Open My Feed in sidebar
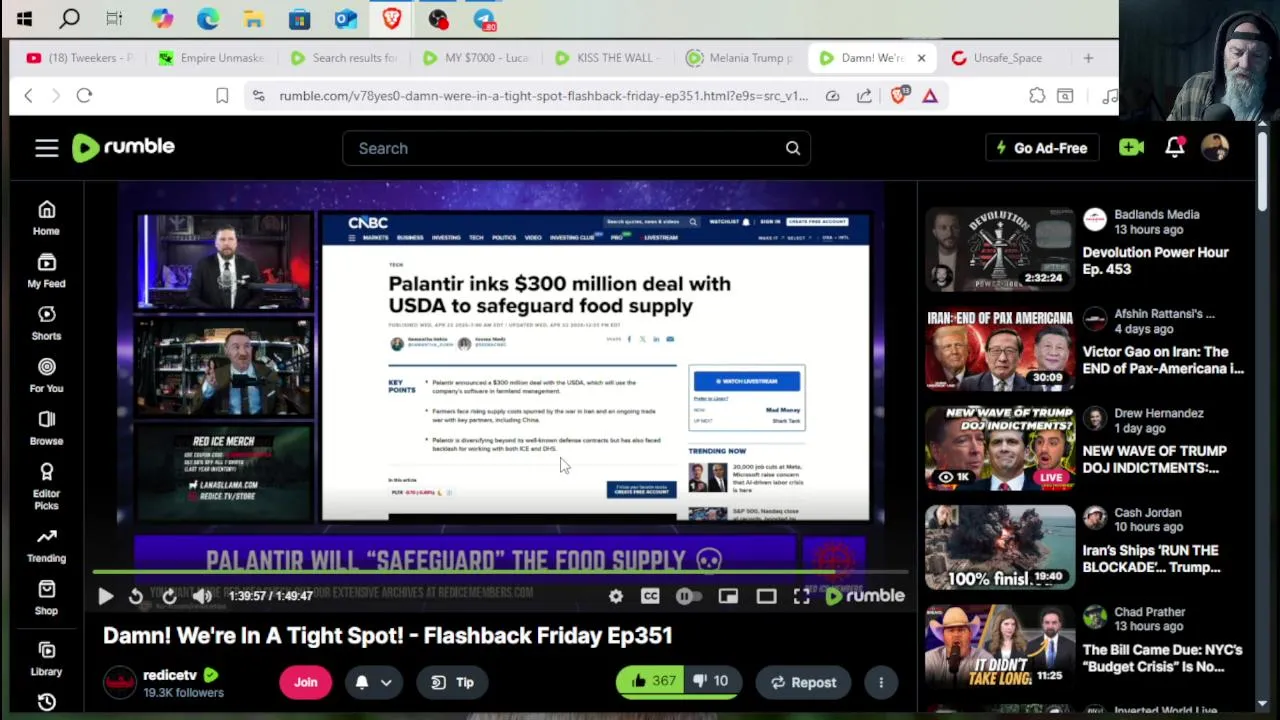1280x720 pixels. tap(46, 271)
